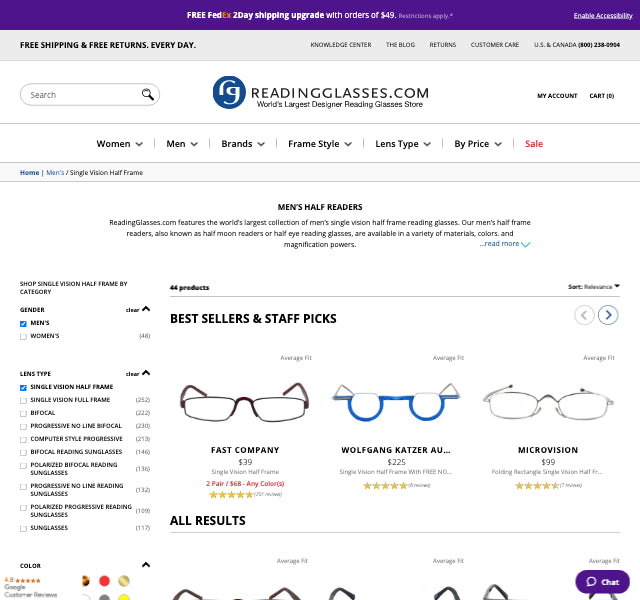640x600 pixels.
Task: Click 2 Pair / $68 Any Color(s) offer
Action: 245,484
